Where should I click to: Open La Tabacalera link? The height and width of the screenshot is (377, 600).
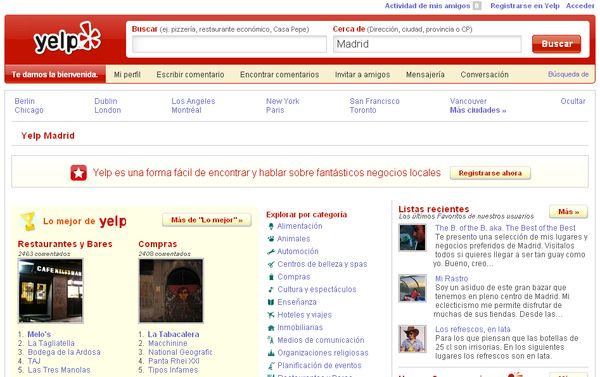(x=173, y=335)
